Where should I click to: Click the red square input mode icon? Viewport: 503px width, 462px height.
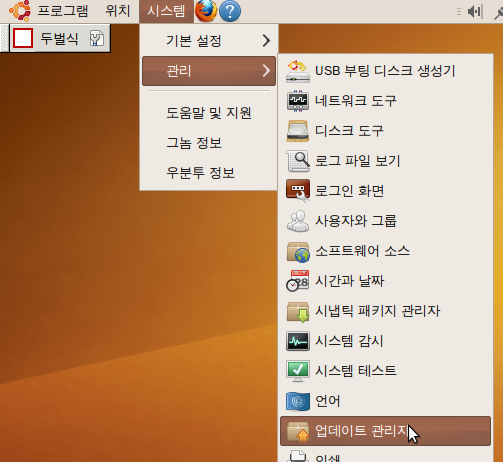(23, 38)
